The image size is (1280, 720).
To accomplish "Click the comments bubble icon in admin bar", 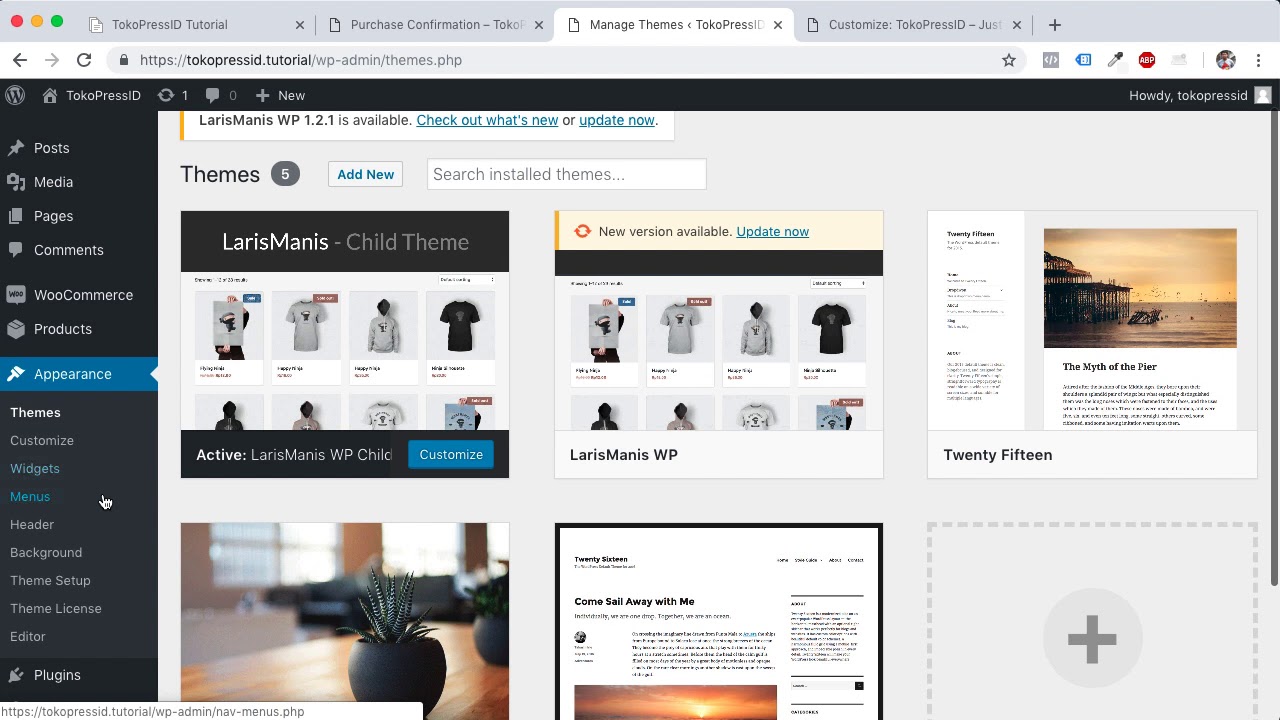I will click(x=214, y=95).
